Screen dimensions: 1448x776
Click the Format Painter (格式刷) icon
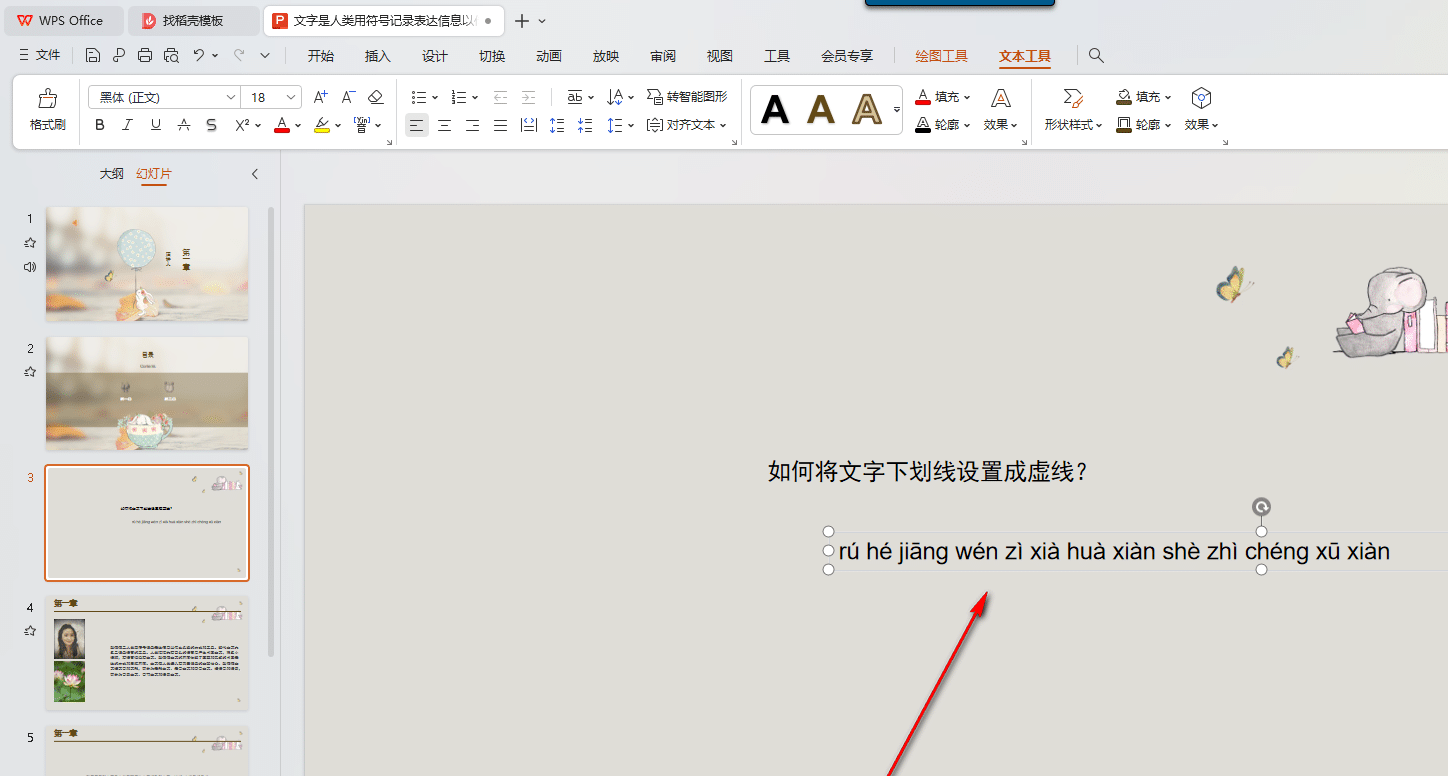47,98
